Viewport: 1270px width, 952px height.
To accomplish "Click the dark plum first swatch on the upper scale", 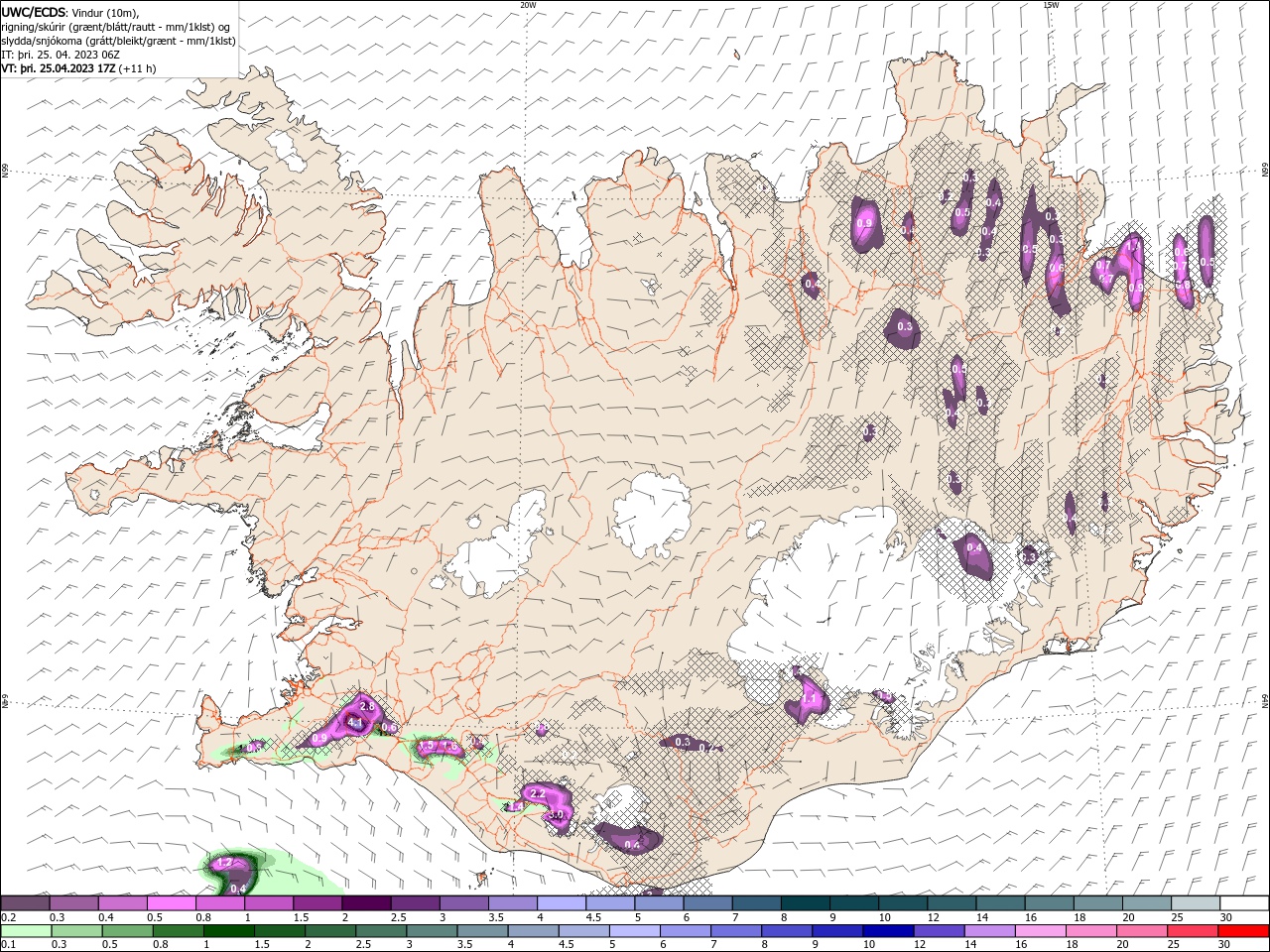I will [x=25, y=903].
